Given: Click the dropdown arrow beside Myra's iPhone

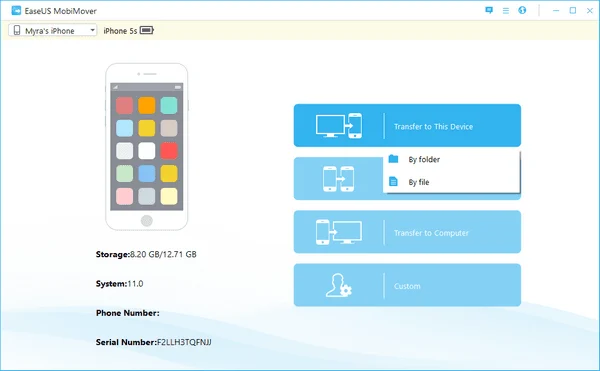Looking at the screenshot, I should [92, 30].
